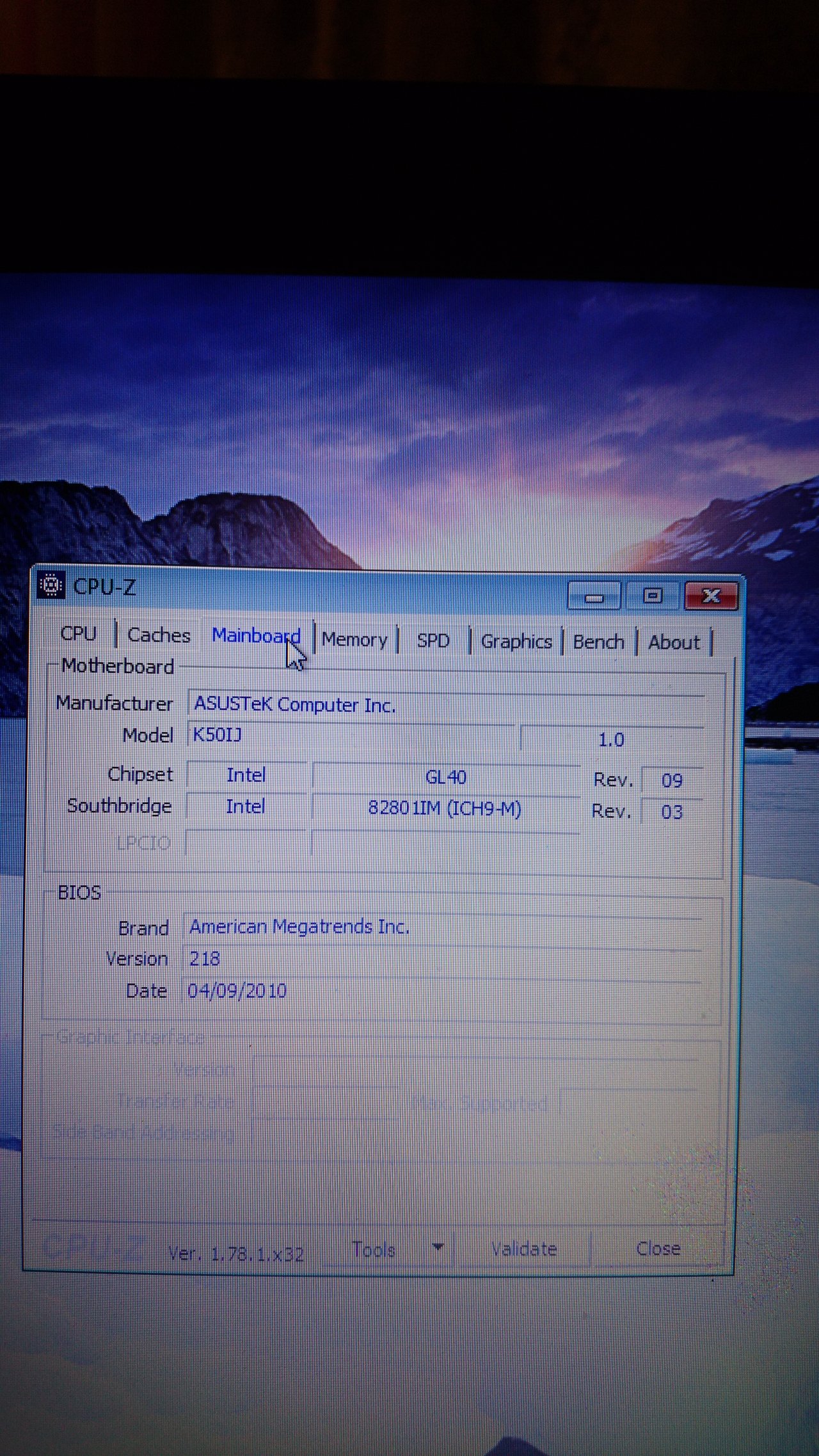Switch to the CPU tab
Image resolution: width=819 pixels, height=1456 pixels.
[79, 633]
